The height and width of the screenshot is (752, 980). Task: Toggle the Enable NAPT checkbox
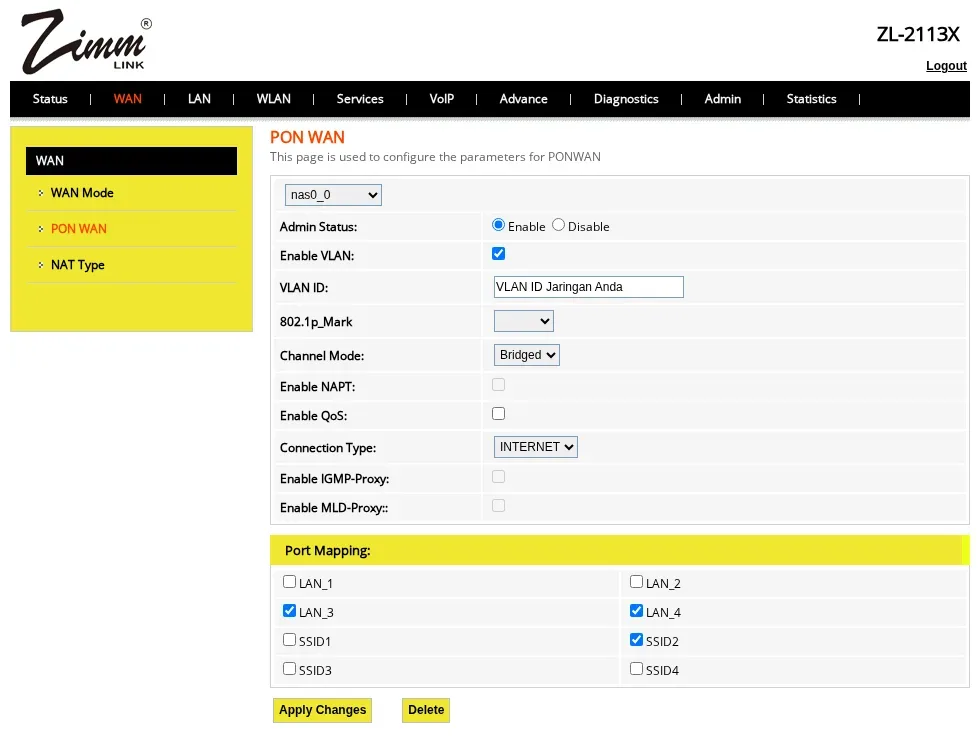click(498, 384)
